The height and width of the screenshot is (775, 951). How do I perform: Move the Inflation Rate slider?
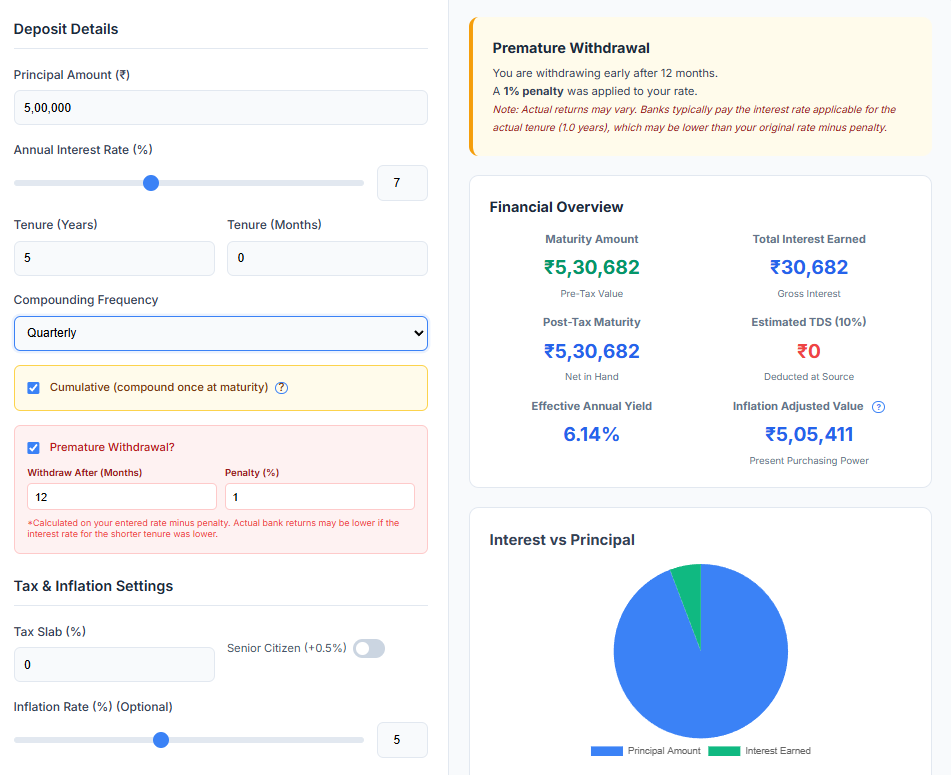pyautogui.click(x=160, y=740)
